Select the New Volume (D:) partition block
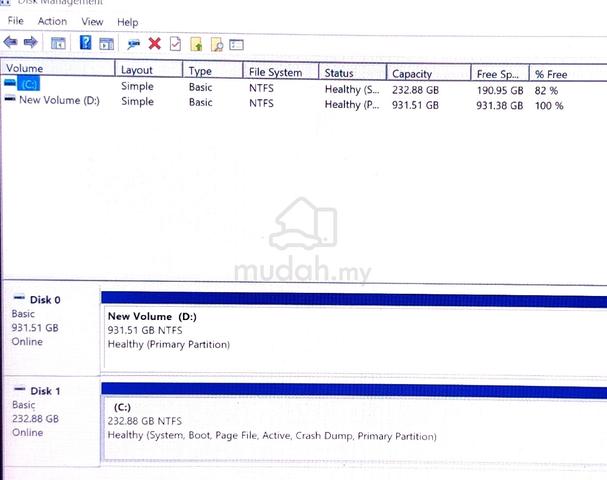The height and width of the screenshot is (480, 607). tap(354, 337)
